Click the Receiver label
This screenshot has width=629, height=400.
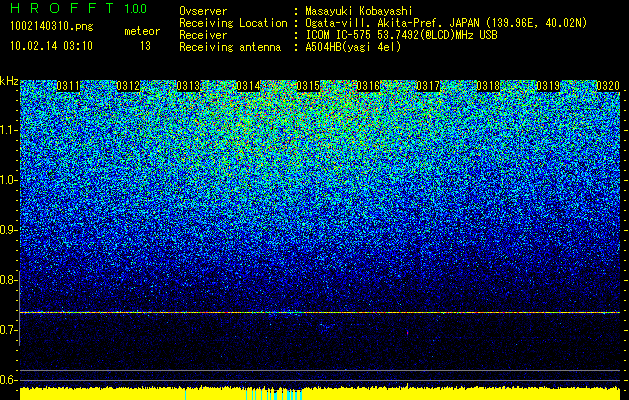203,35
